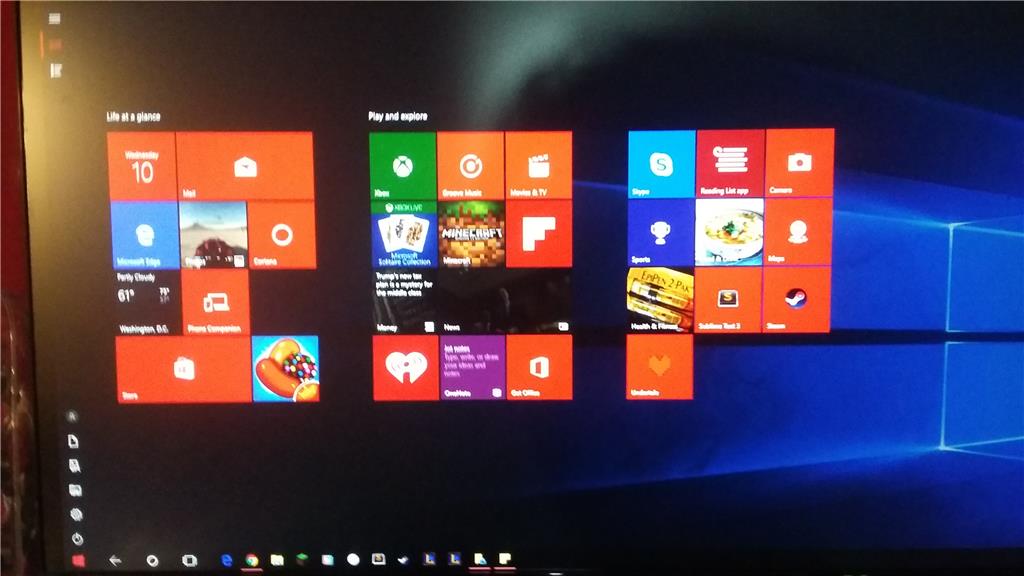Select the 'Life at a glance' group title
Viewport: 1024px width, 576px height.
coord(134,117)
